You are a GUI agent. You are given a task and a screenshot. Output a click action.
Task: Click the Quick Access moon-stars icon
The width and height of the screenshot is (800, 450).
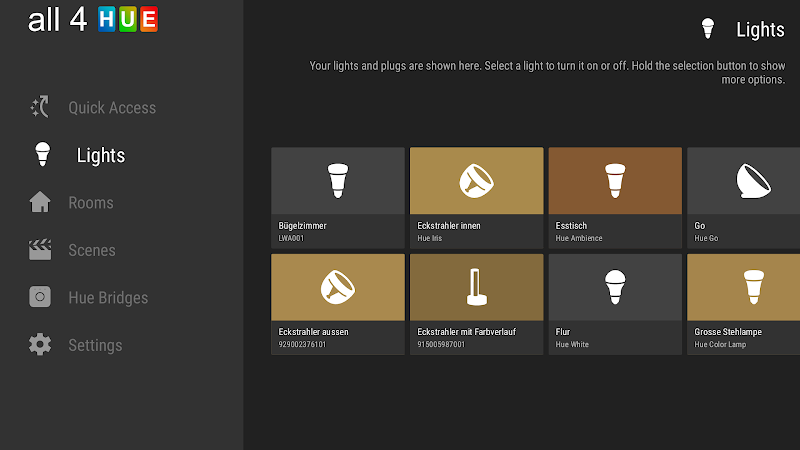[40, 107]
